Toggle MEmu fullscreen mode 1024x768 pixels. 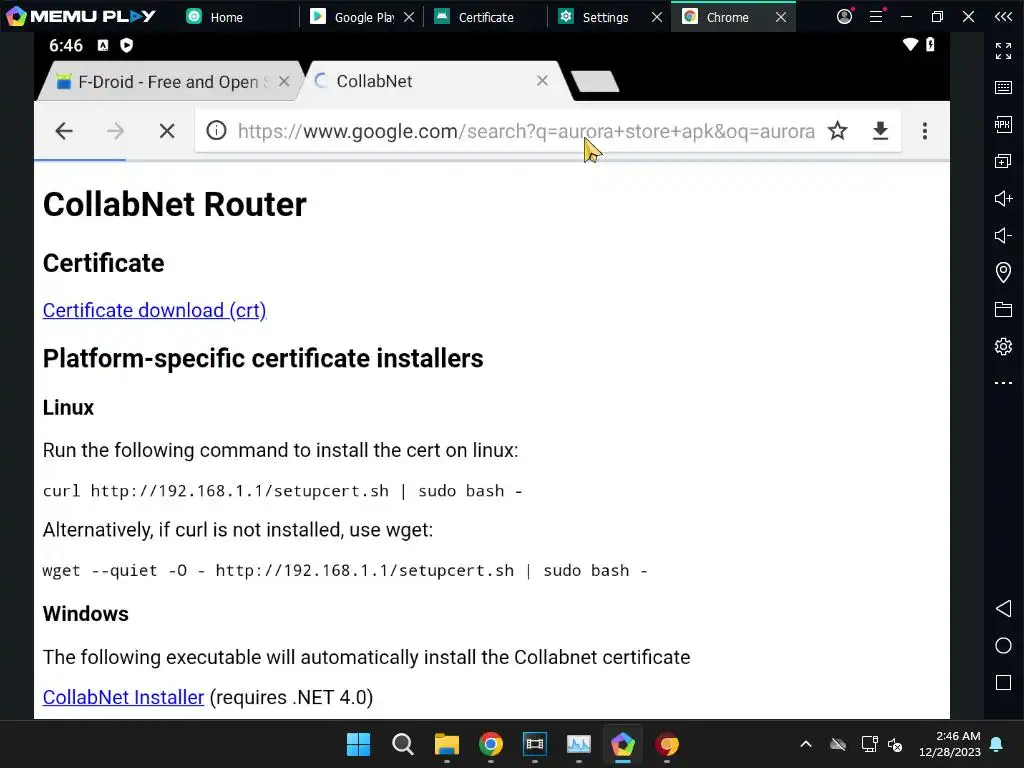(1003, 50)
